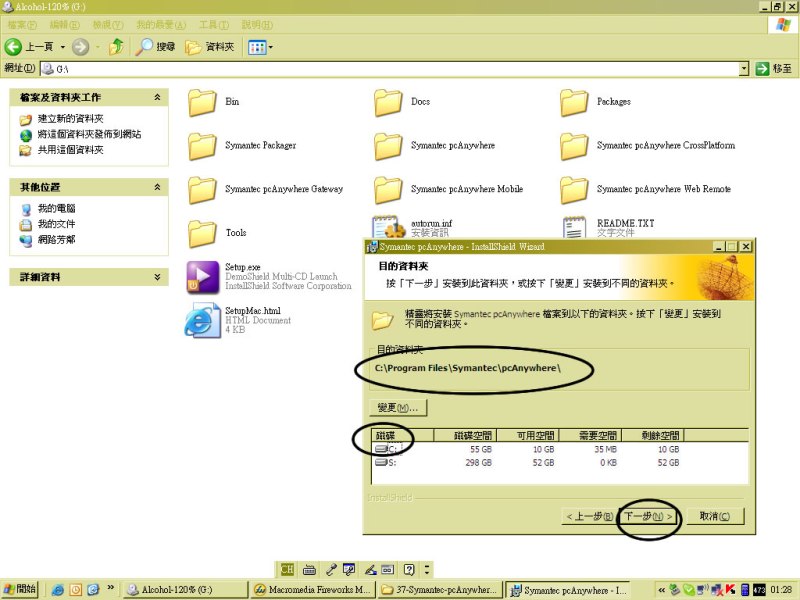Click 共用這個資料夾 task
This screenshot has width=800, height=600.
point(61,150)
